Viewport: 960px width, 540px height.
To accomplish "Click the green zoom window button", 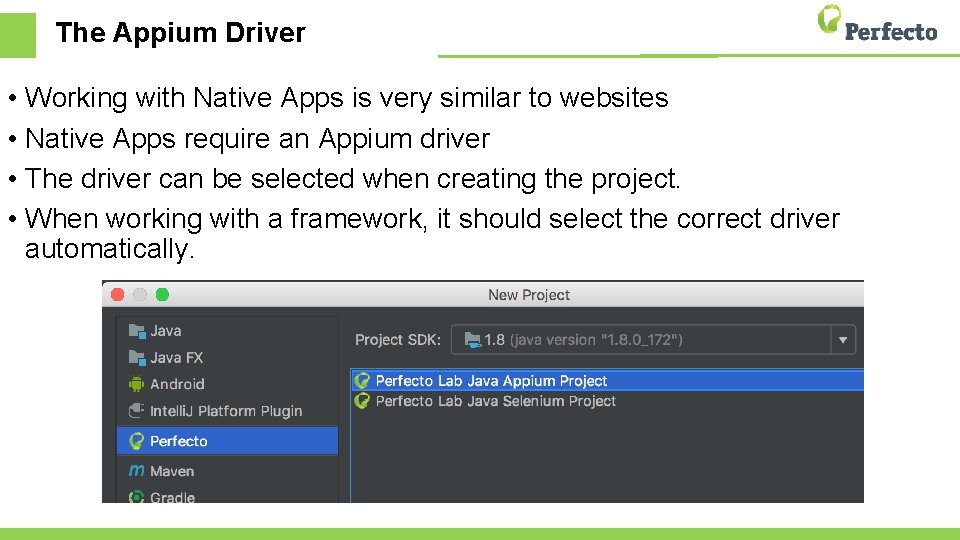I will click(162, 295).
